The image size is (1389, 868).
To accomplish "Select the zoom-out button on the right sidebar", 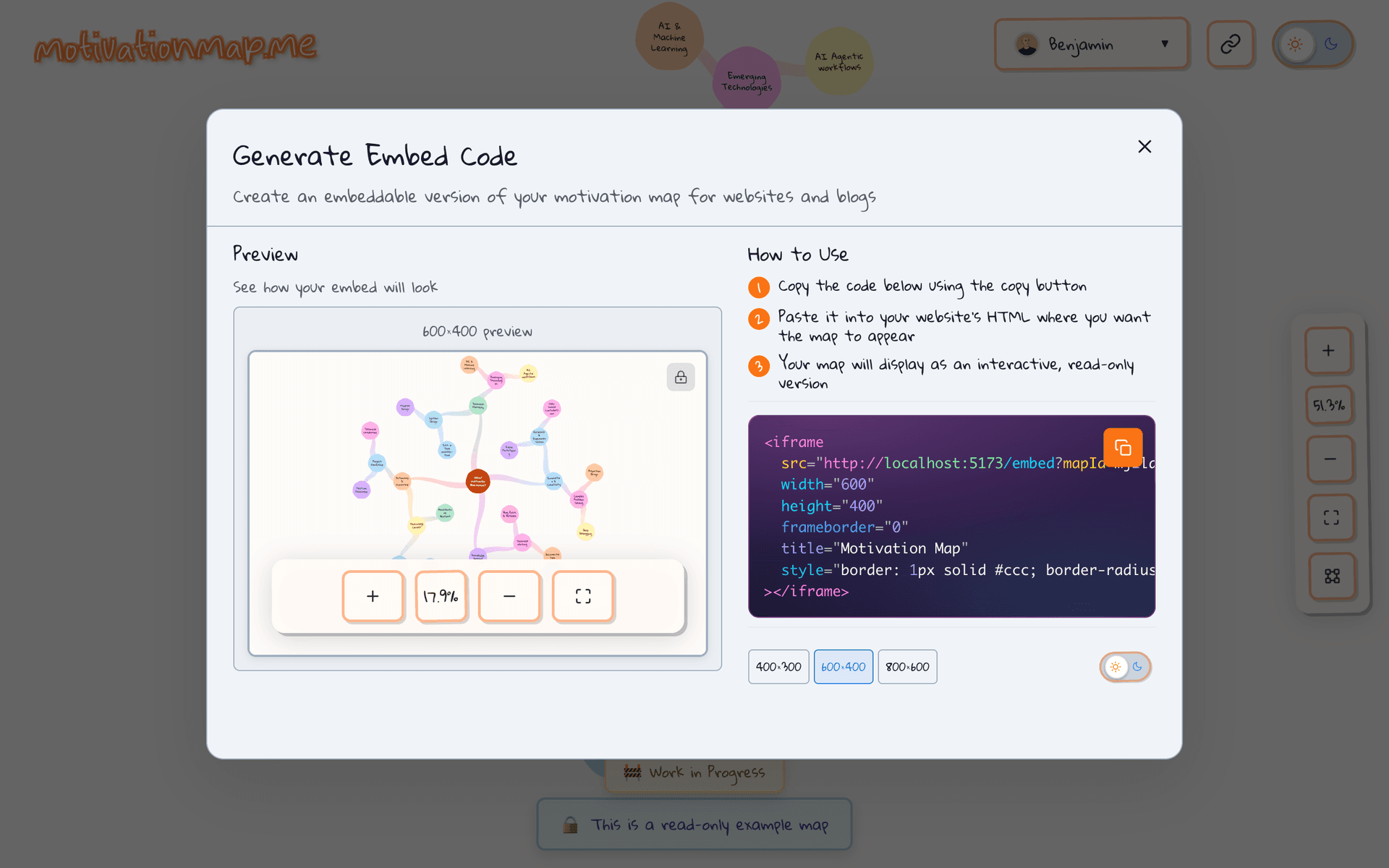I will (x=1330, y=459).
